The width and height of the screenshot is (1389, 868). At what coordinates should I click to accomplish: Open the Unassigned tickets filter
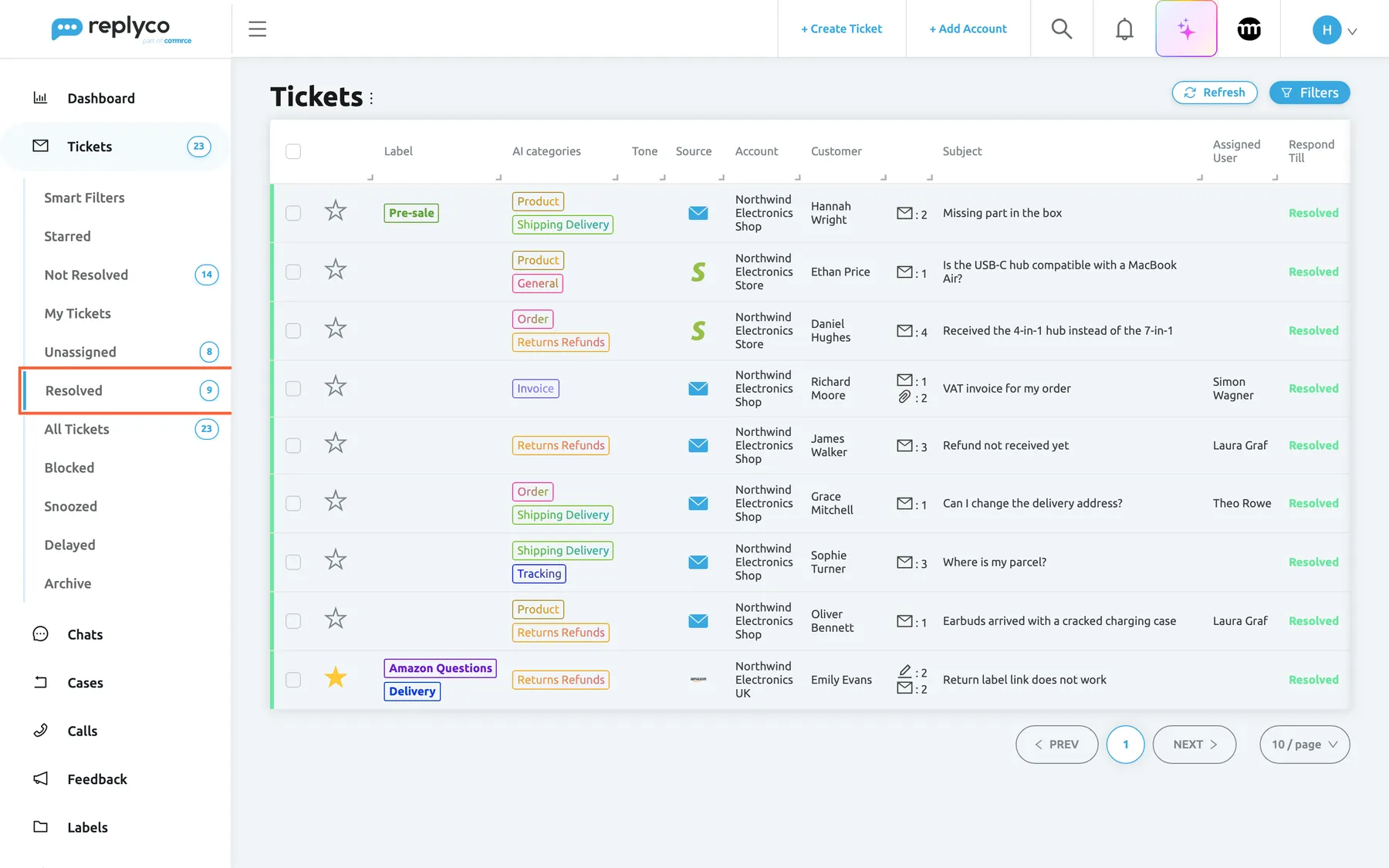click(x=80, y=352)
